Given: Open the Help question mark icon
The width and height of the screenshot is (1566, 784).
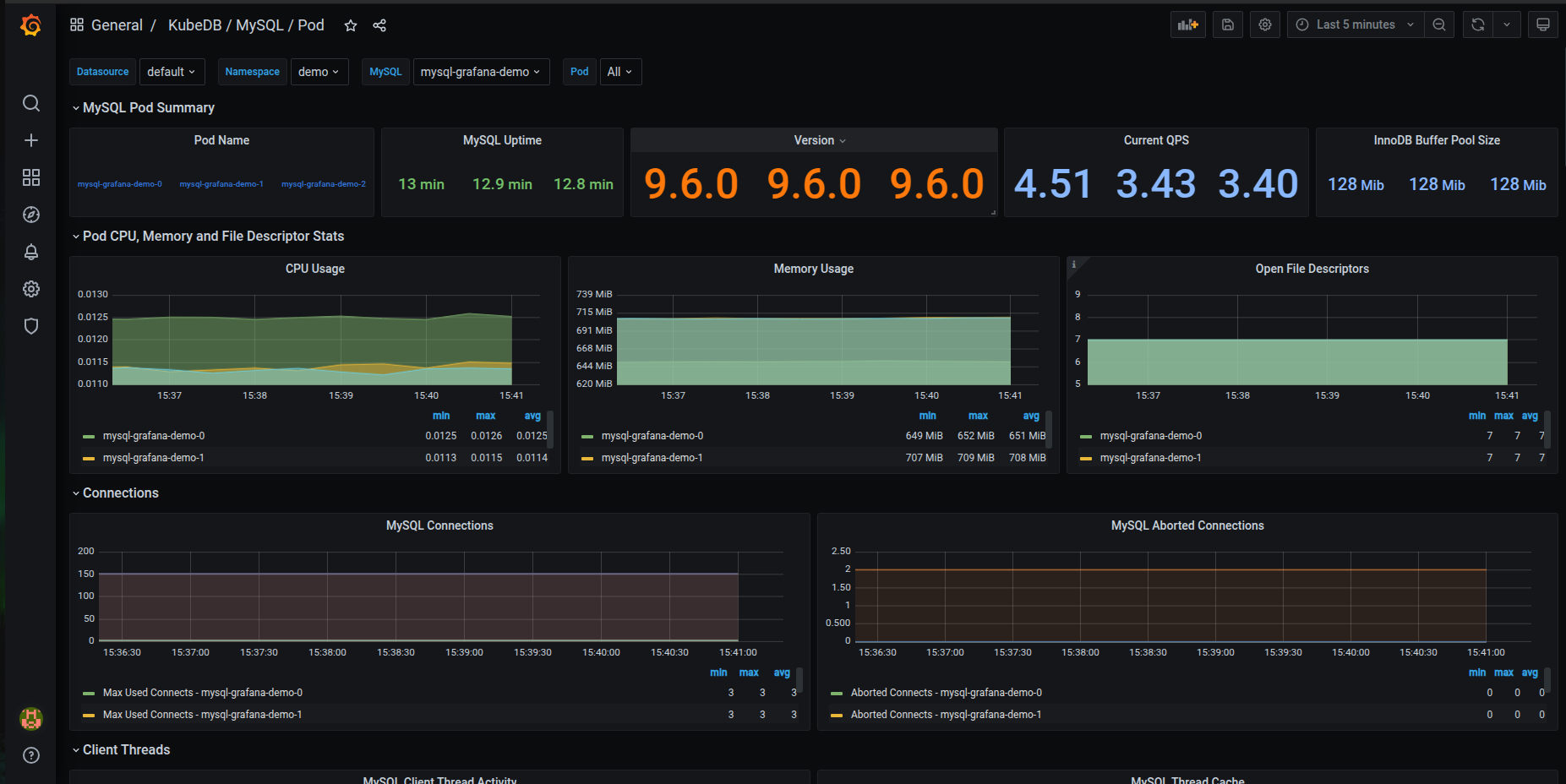Looking at the screenshot, I should [x=31, y=755].
